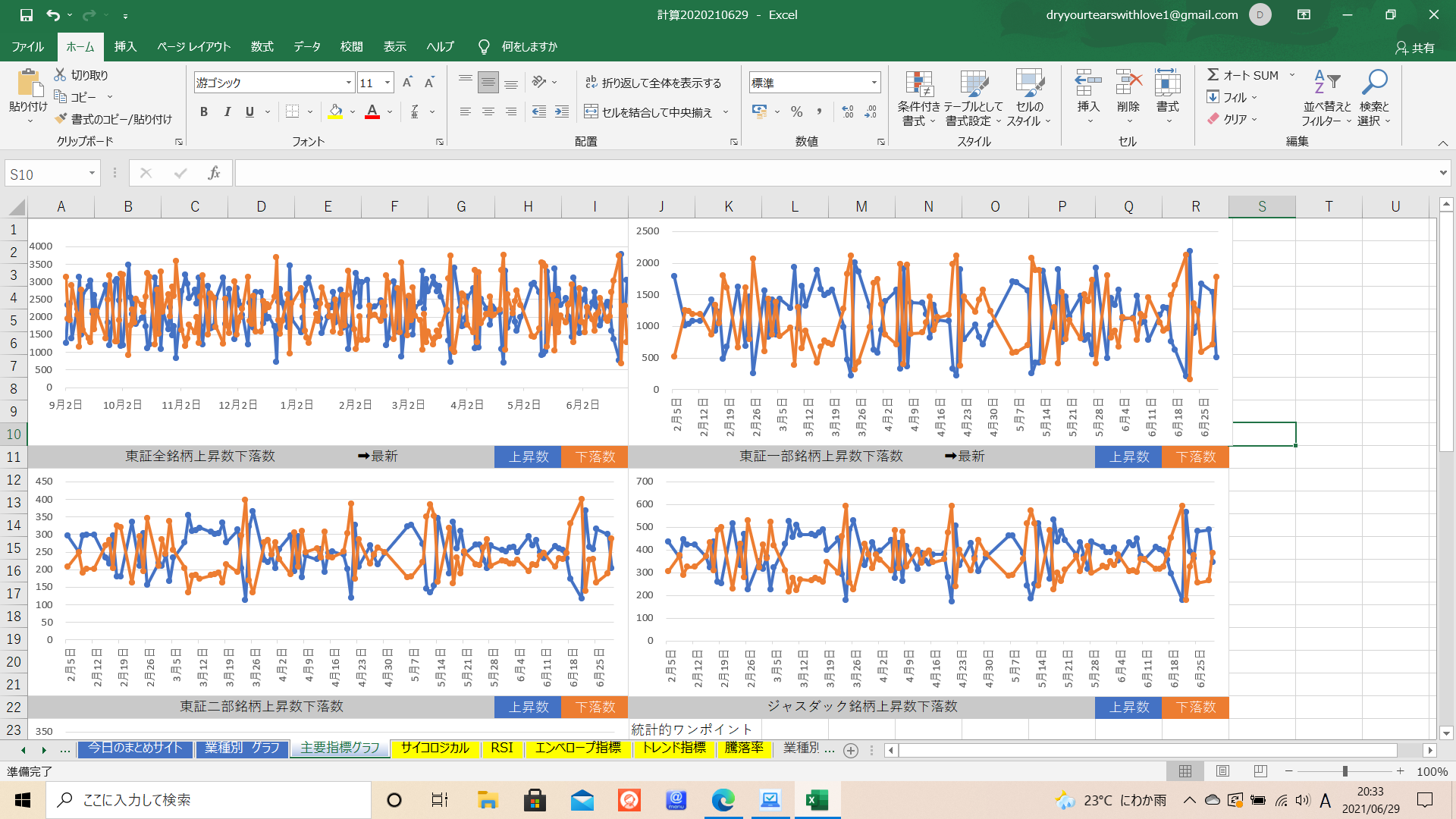This screenshot has width=1456, height=819.
Task: Open the font name dropdown
Action: click(349, 83)
